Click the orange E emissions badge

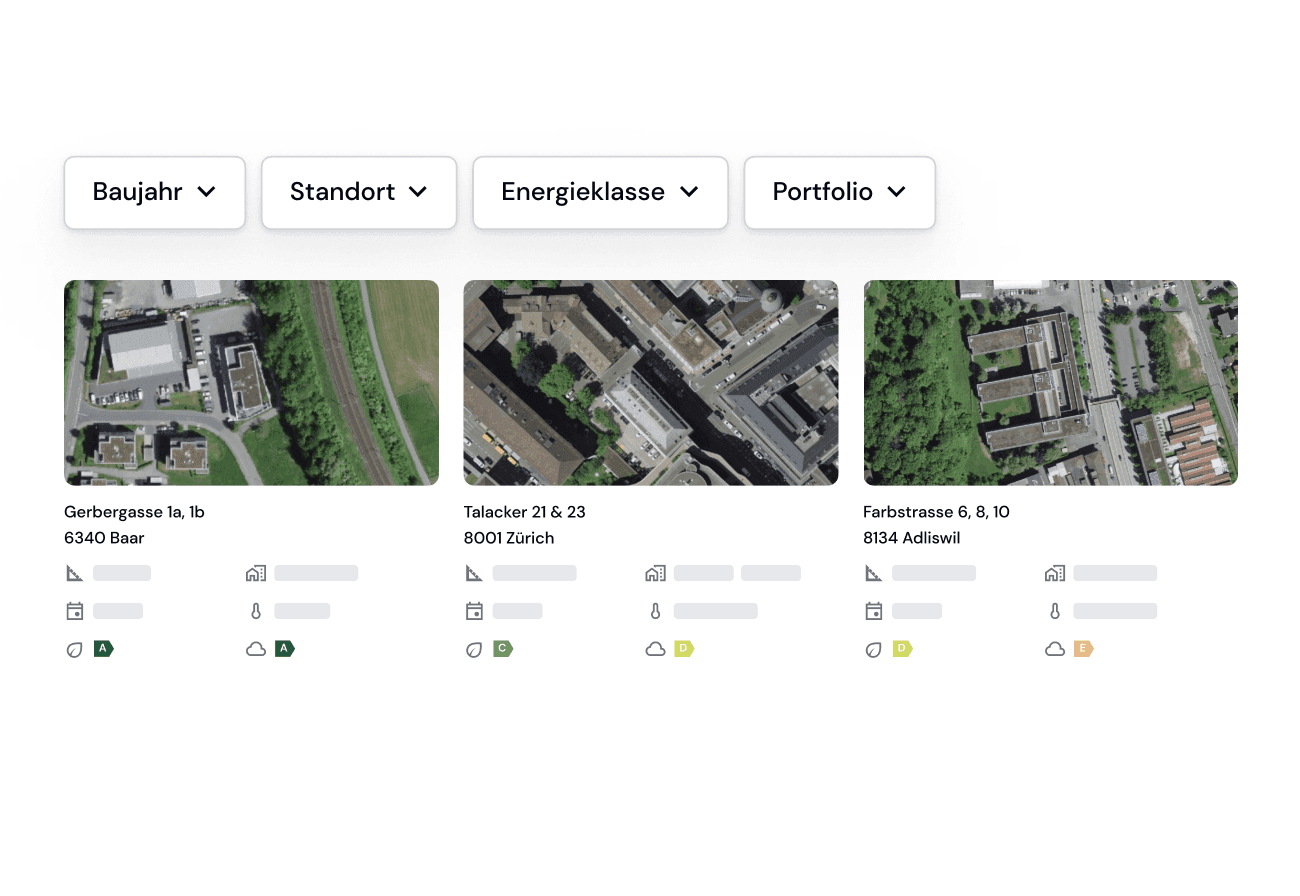[x=1083, y=649]
